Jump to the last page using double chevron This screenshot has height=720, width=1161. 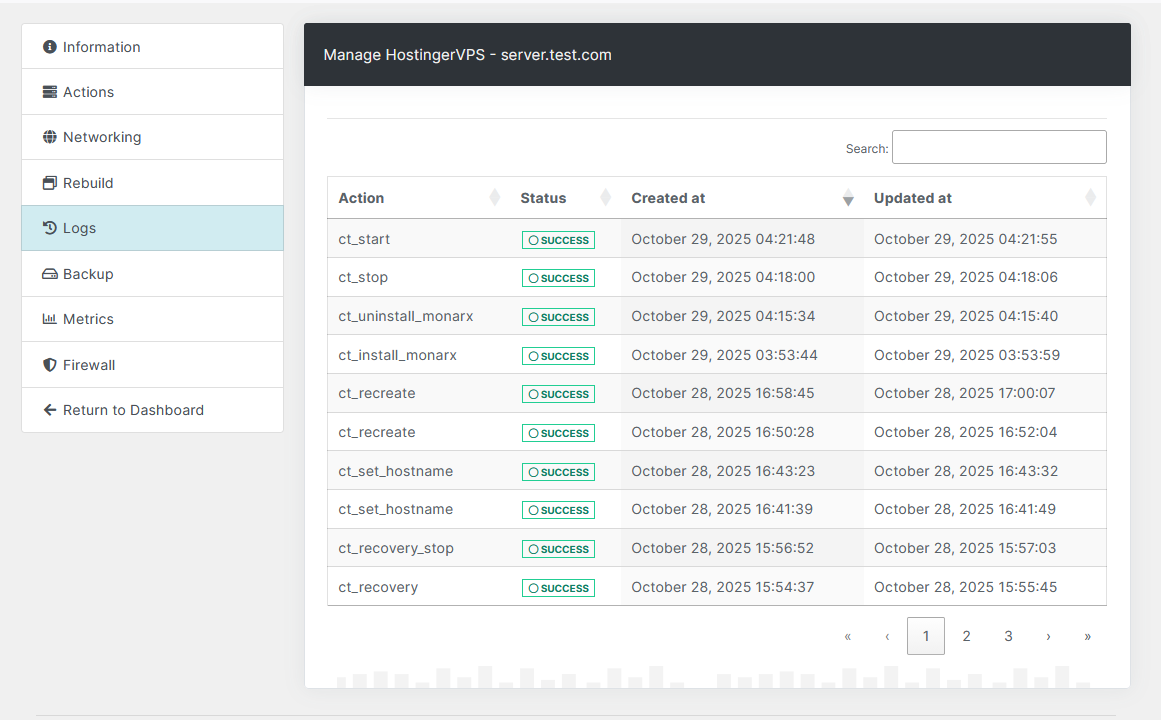point(1087,635)
